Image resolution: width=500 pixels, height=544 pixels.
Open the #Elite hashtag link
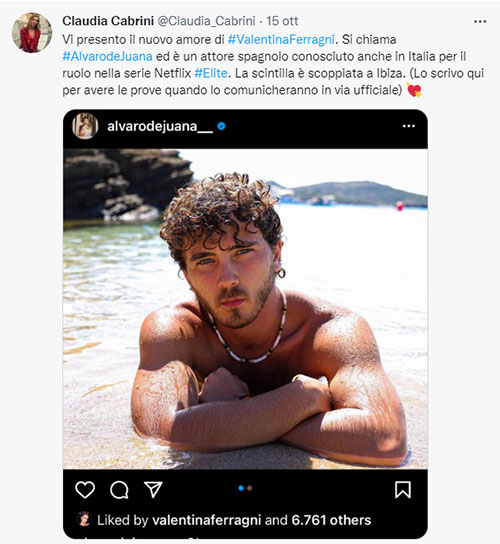click(x=211, y=73)
